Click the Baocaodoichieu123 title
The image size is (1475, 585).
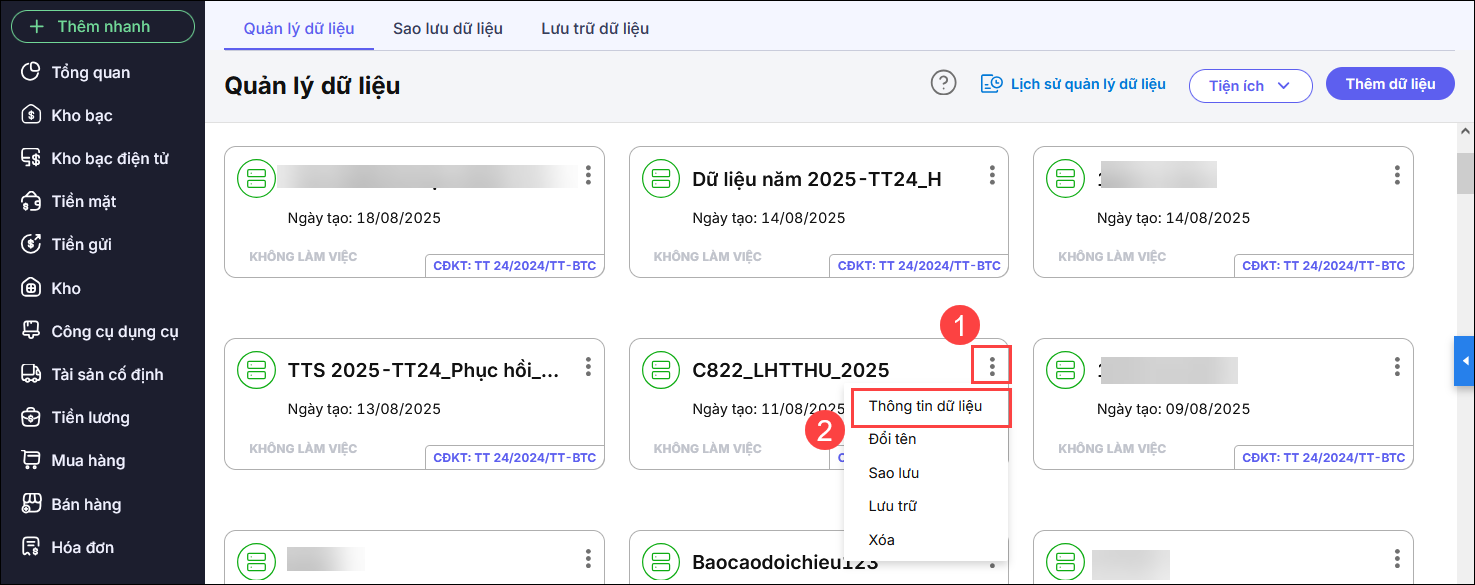[785, 563]
